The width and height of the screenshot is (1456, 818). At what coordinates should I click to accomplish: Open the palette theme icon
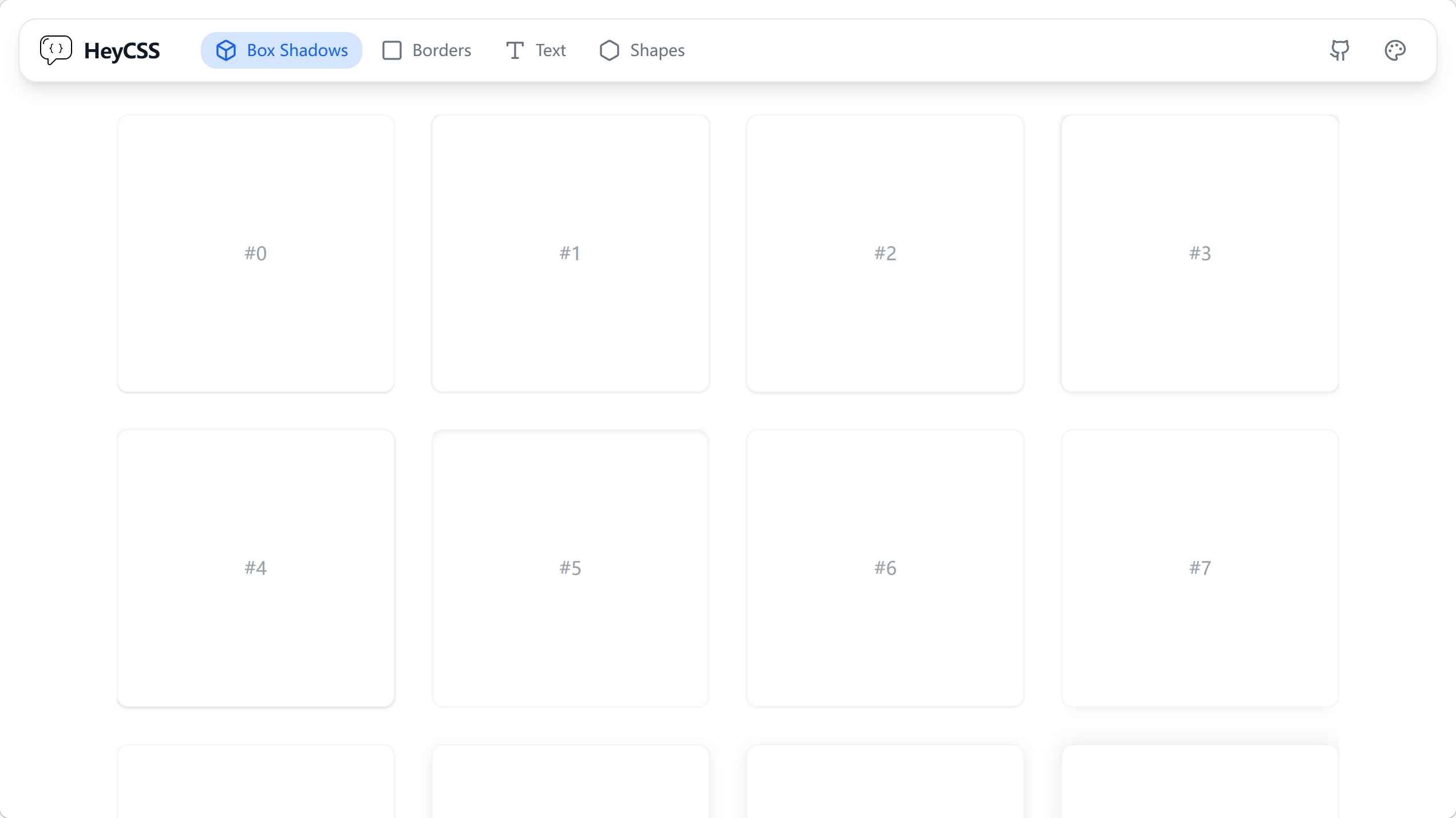click(1395, 50)
